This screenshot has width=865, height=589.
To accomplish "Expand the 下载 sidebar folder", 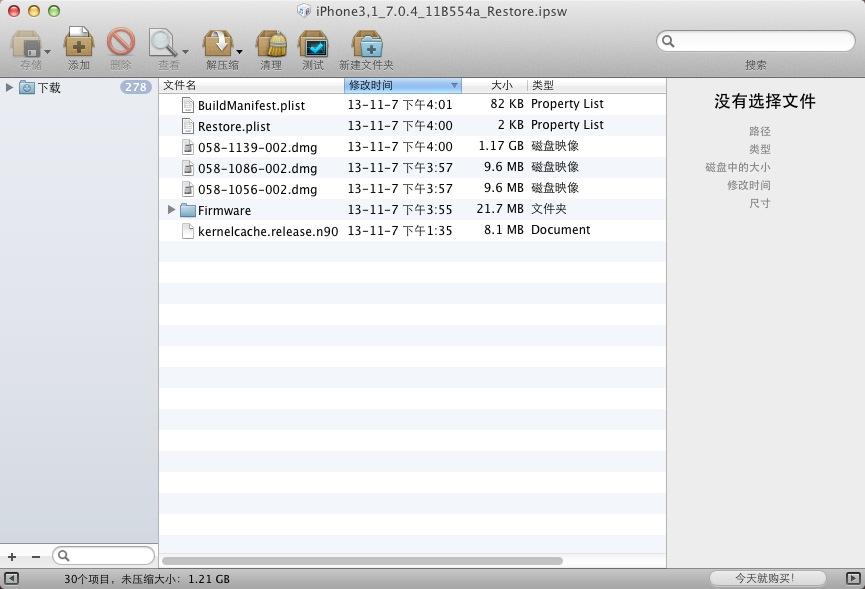I will [x=9, y=87].
